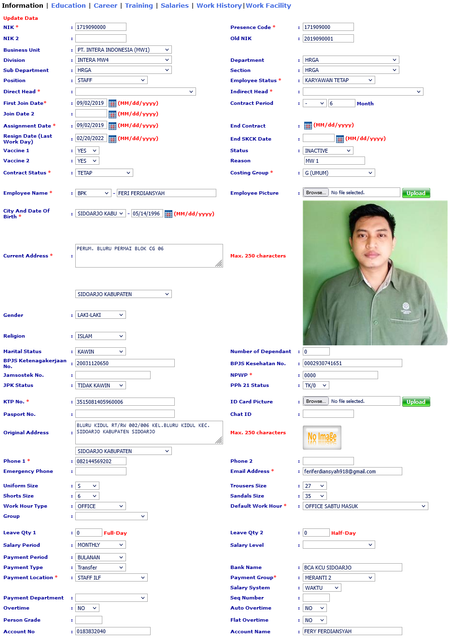Viewport: 450px width, 640px height.
Task: Click the KTP No. input field
Action: (x=125, y=402)
